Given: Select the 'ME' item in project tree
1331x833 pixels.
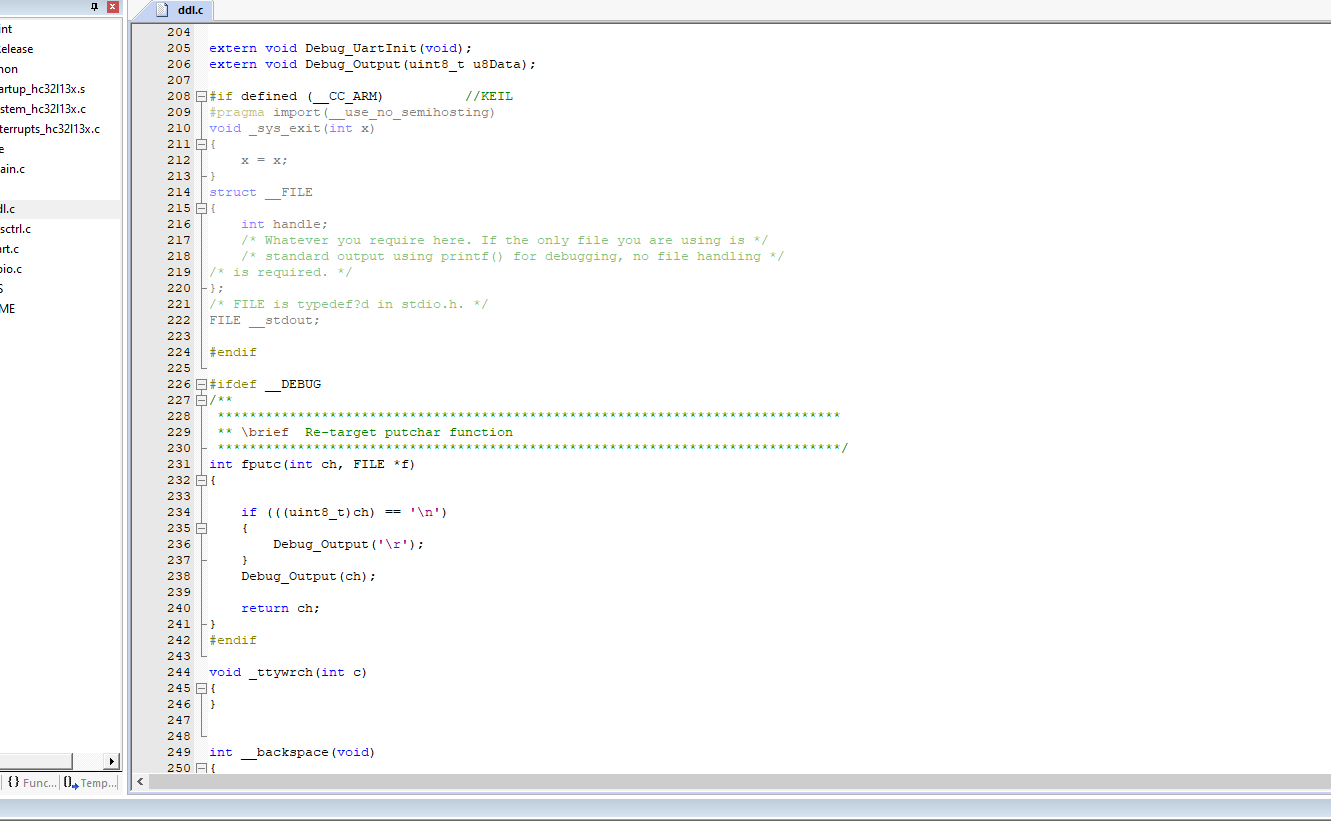Looking at the screenshot, I should pos(8,309).
